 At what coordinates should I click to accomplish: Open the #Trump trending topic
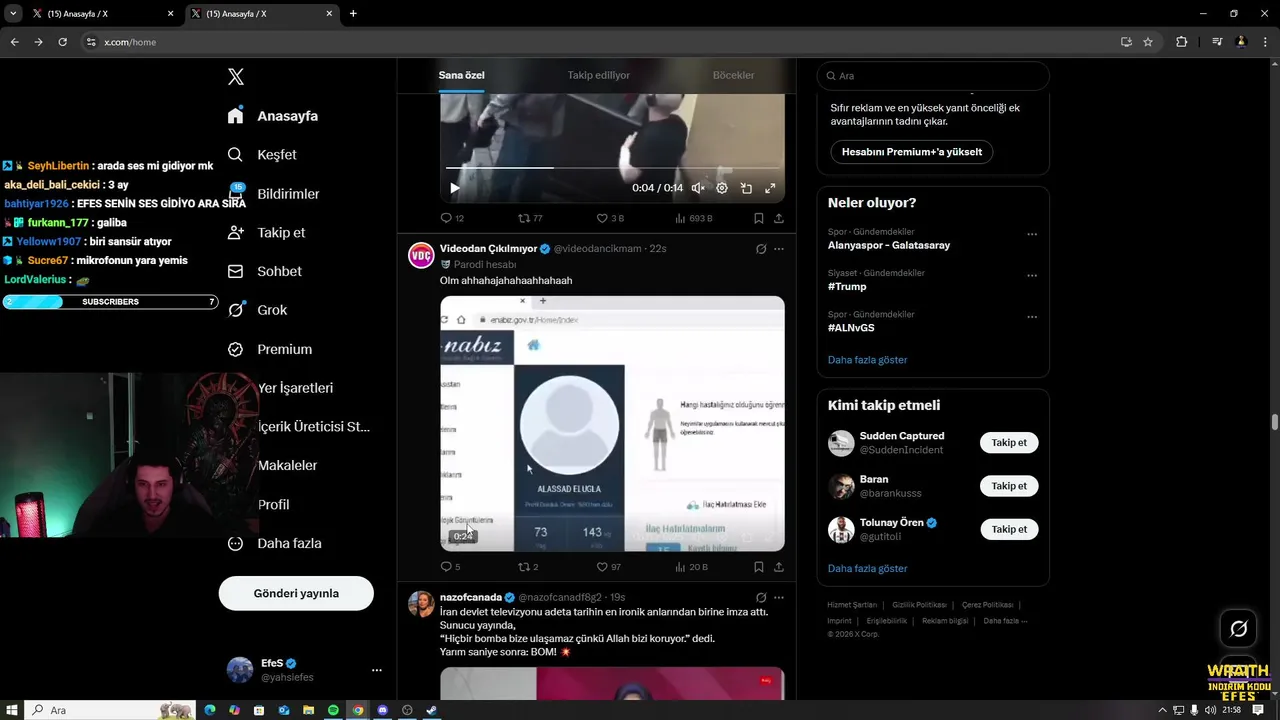tap(847, 287)
